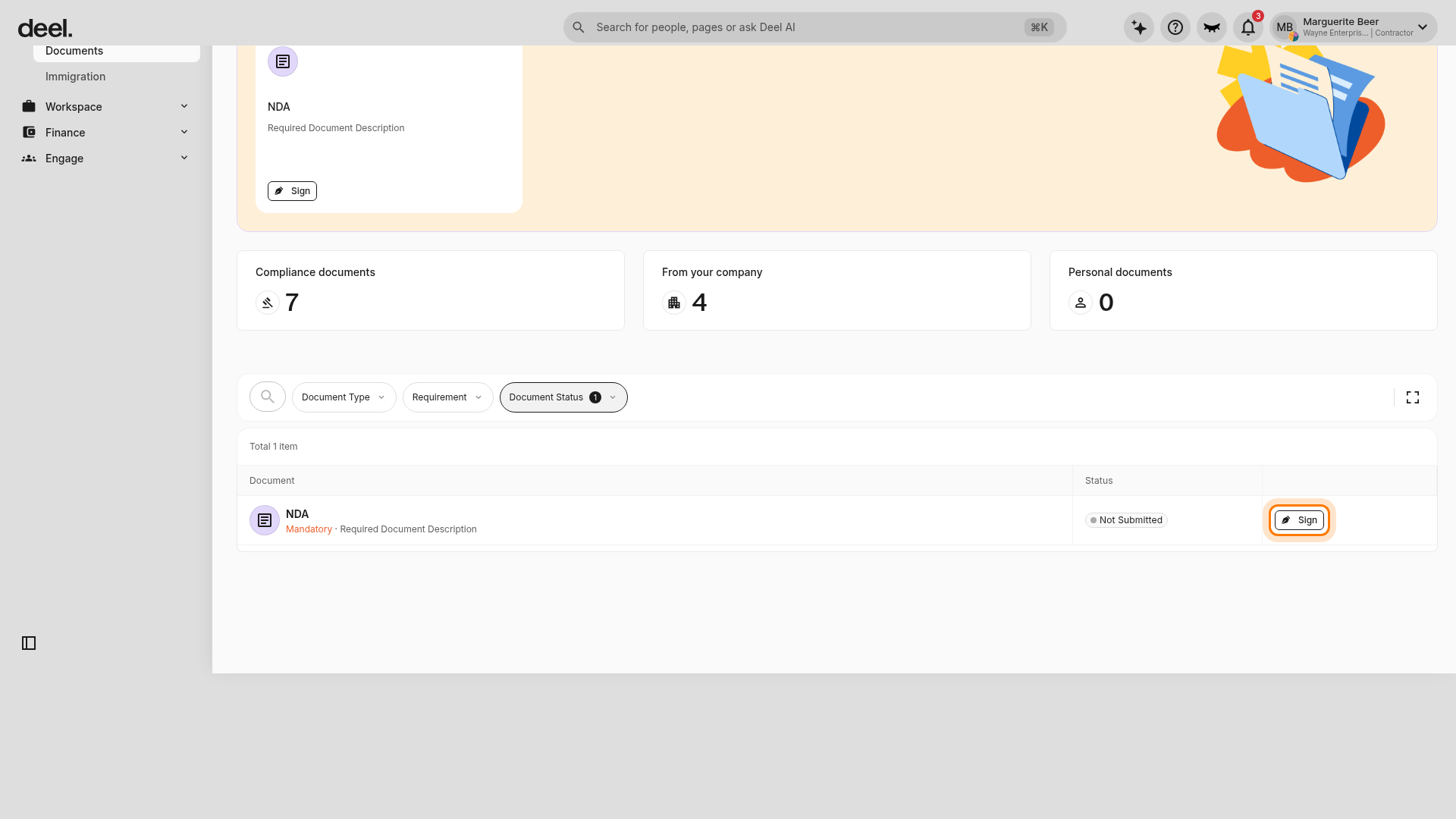Open the Document Status filter dropdown
The image size is (1456, 819).
563,397
